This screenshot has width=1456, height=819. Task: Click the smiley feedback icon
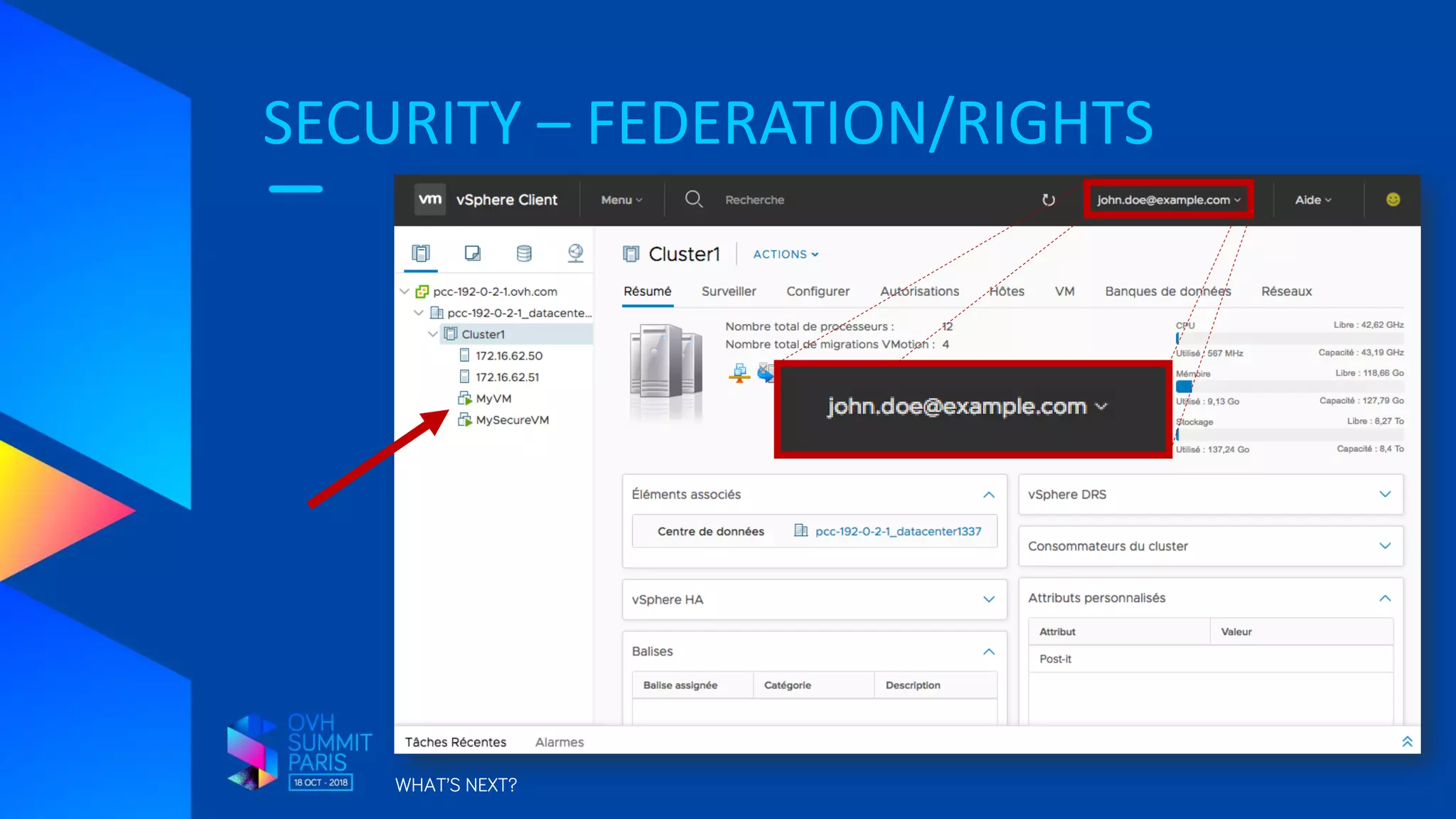pyautogui.click(x=1393, y=200)
